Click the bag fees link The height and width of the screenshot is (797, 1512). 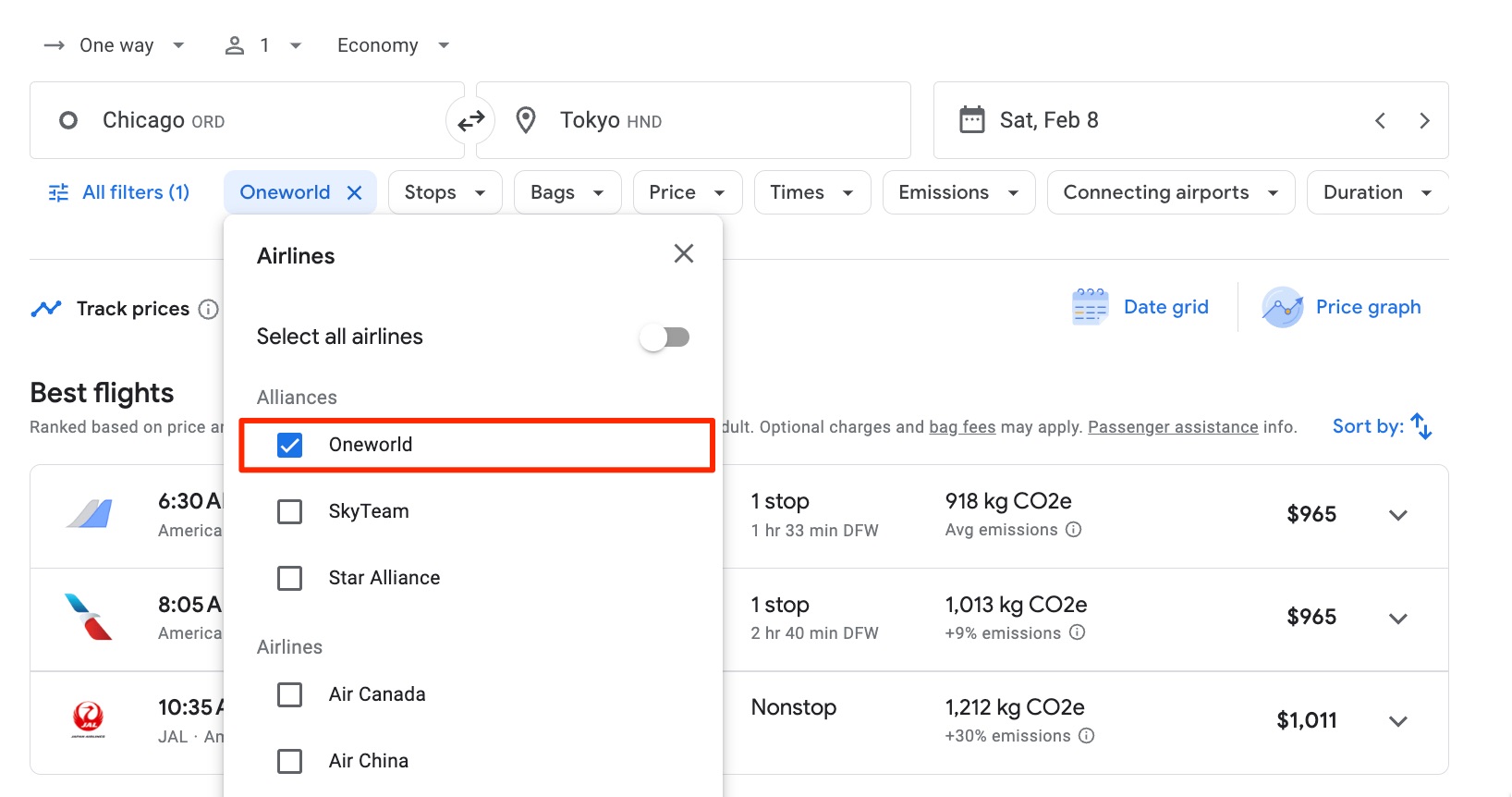pyautogui.click(x=962, y=427)
